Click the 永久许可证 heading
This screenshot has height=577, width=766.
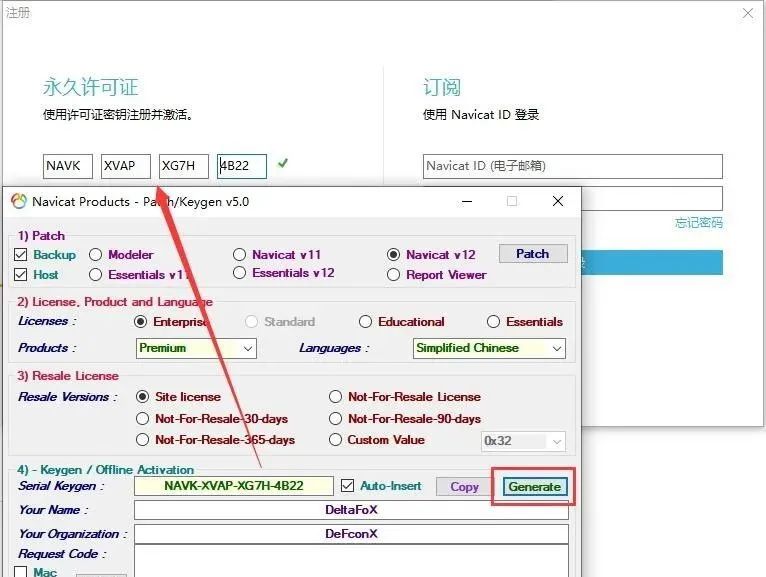91,87
